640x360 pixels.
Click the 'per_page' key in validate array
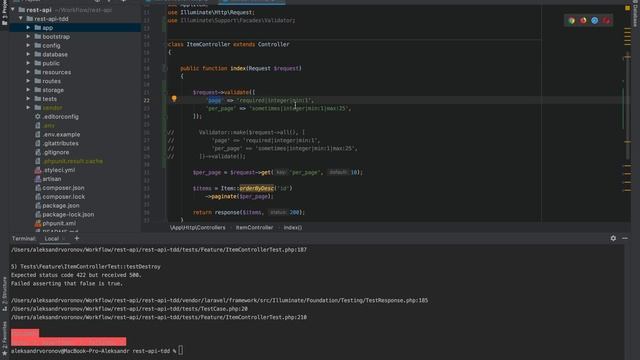pyautogui.click(x=221, y=109)
